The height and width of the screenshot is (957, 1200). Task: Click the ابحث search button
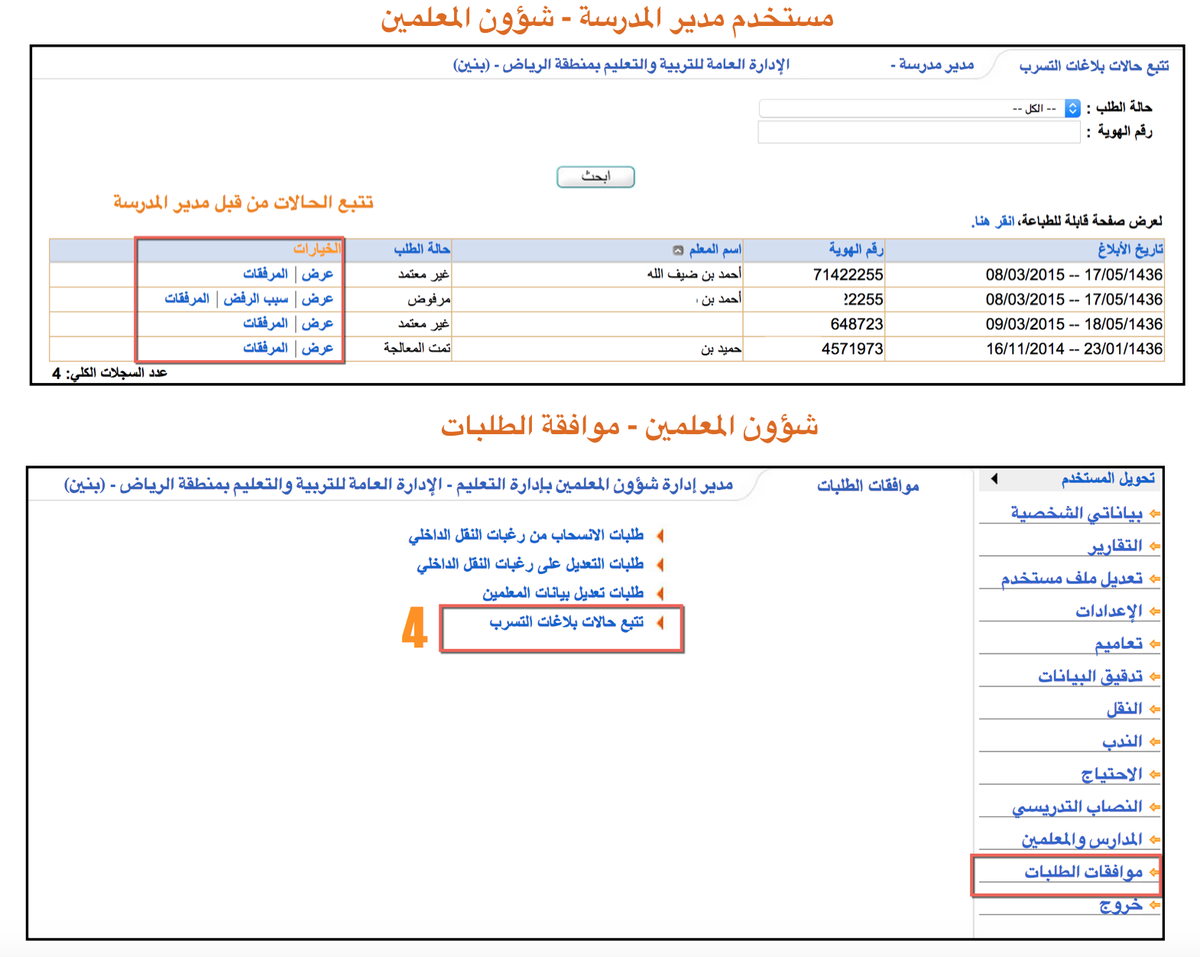pos(595,177)
